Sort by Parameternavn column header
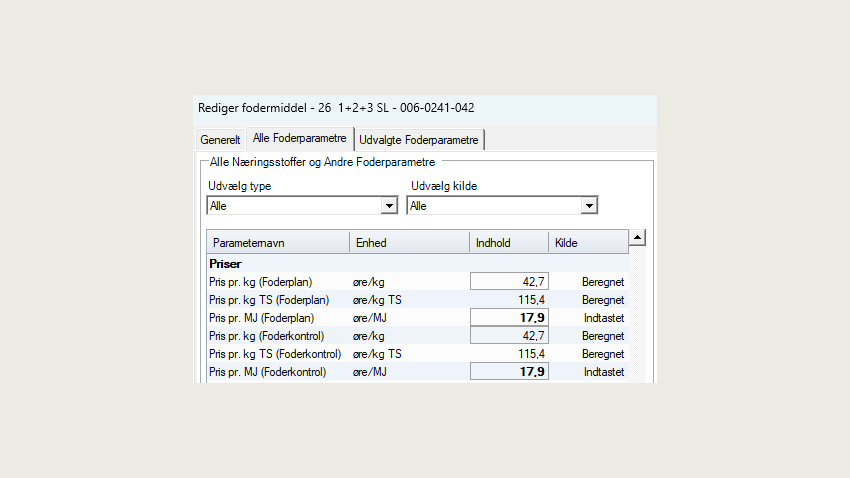 click(x=278, y=243)
